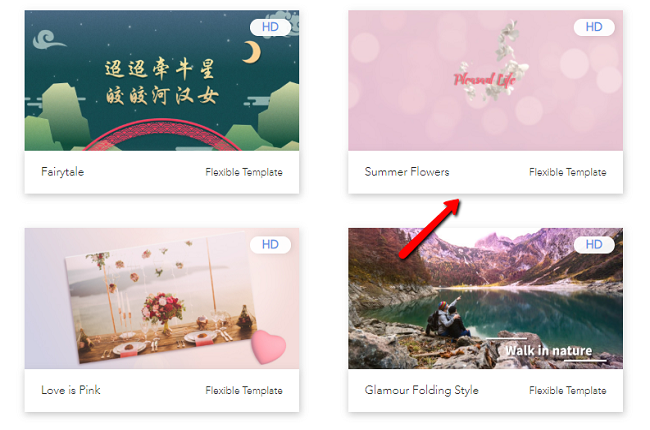
Task: Click the Pleasant Life floral logo
Action: click(x=488, y=66)
